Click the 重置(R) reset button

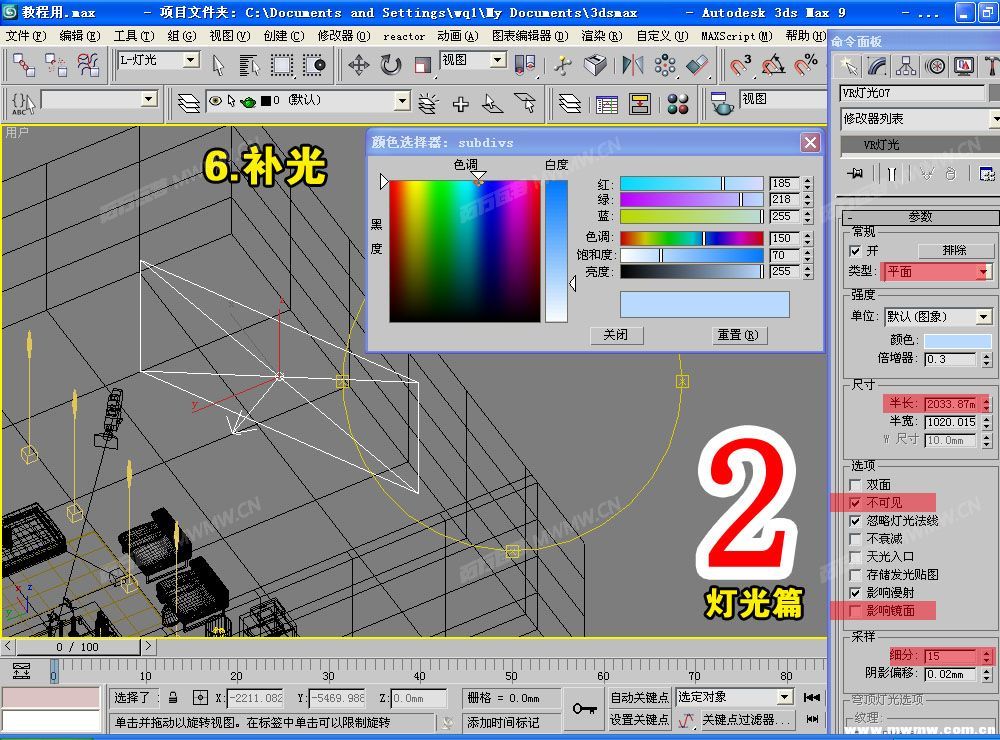(x=738, y=335)
